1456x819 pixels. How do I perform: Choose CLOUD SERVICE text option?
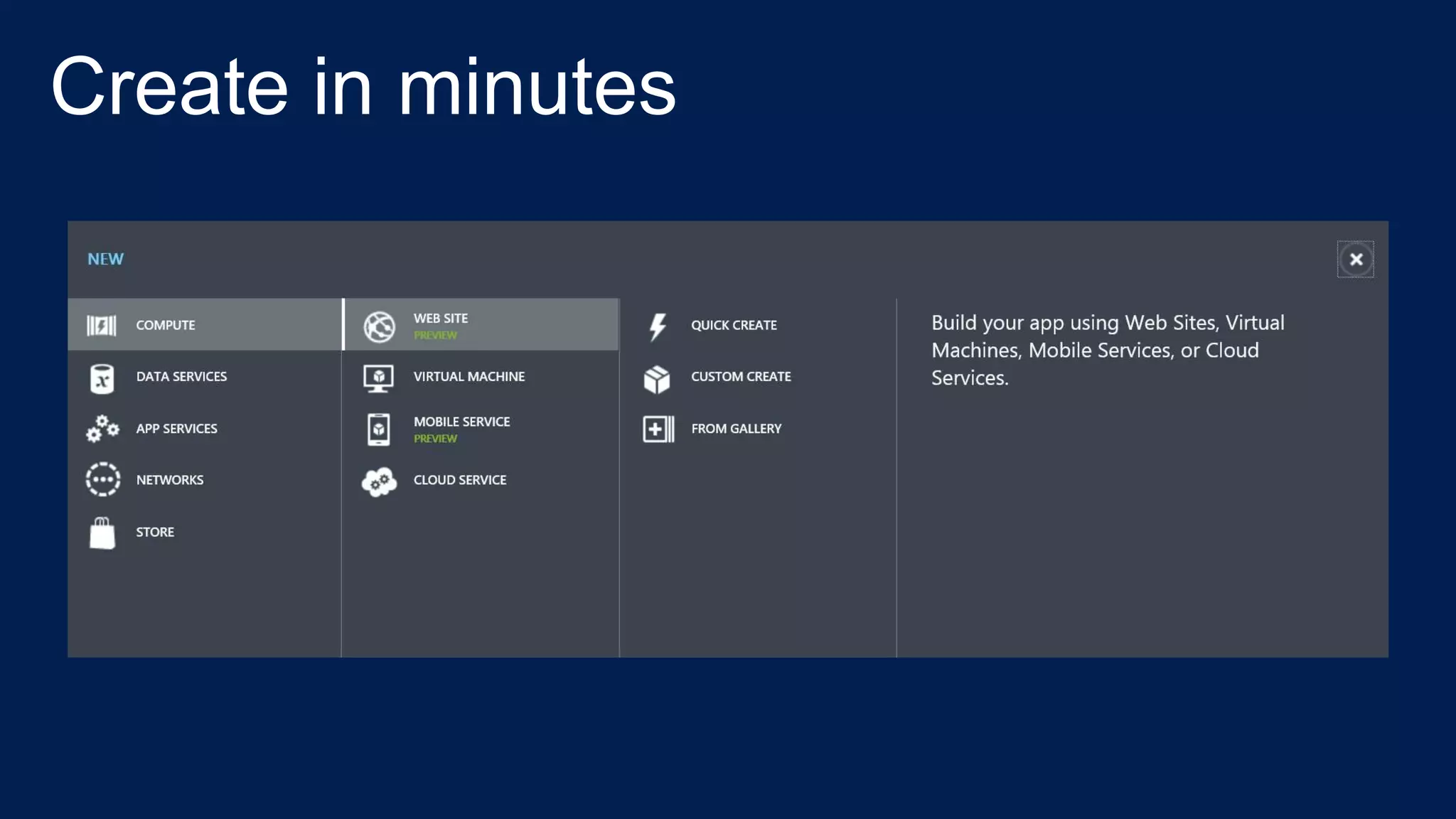[x=459, y=480]
